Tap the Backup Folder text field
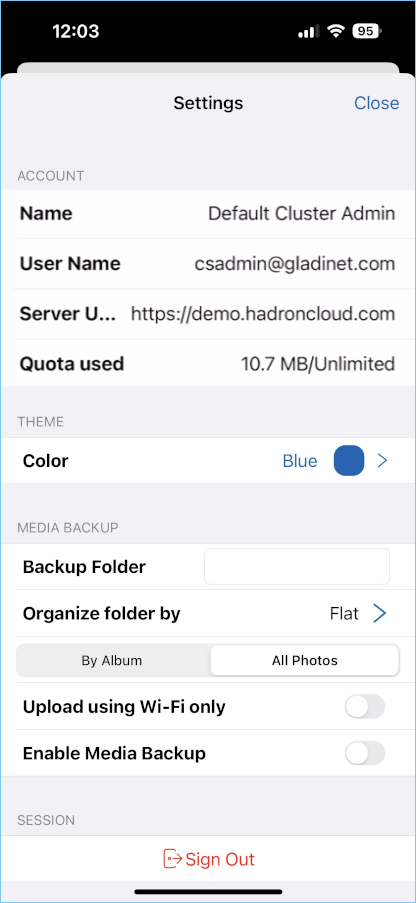416x903 pixels. click(x=297, y=567)
